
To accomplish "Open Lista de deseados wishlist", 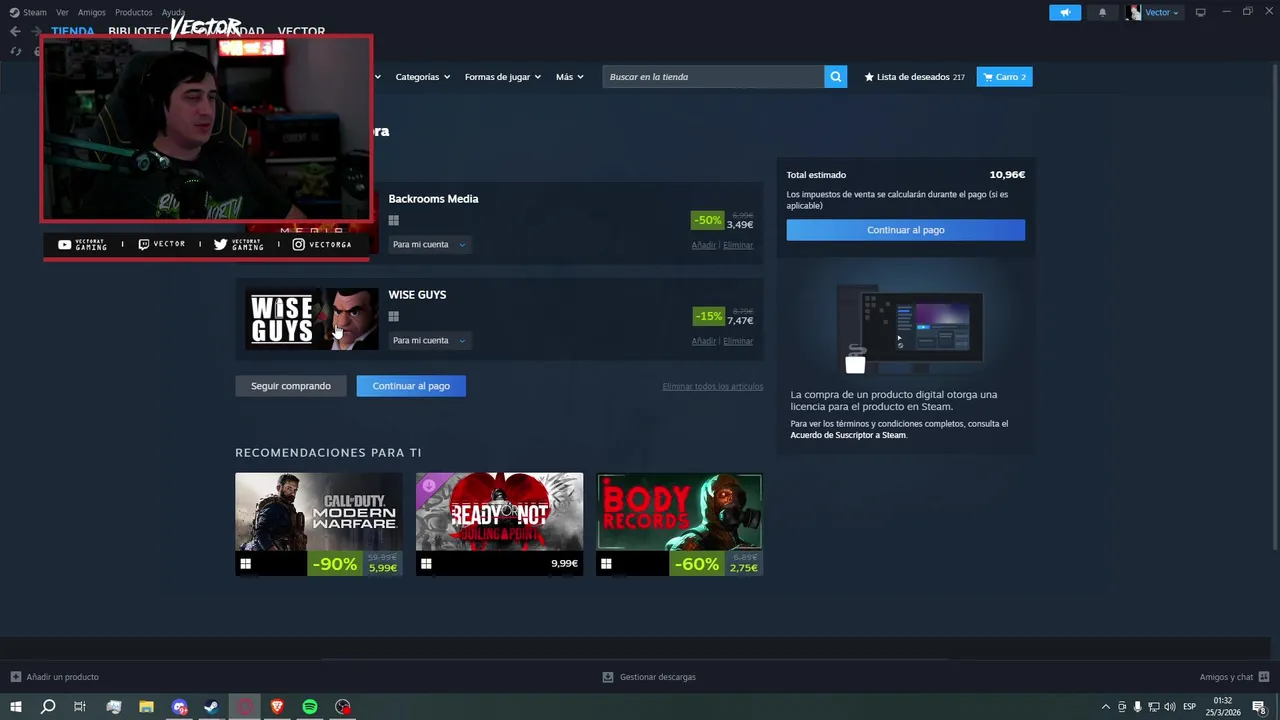I will 914,77.
